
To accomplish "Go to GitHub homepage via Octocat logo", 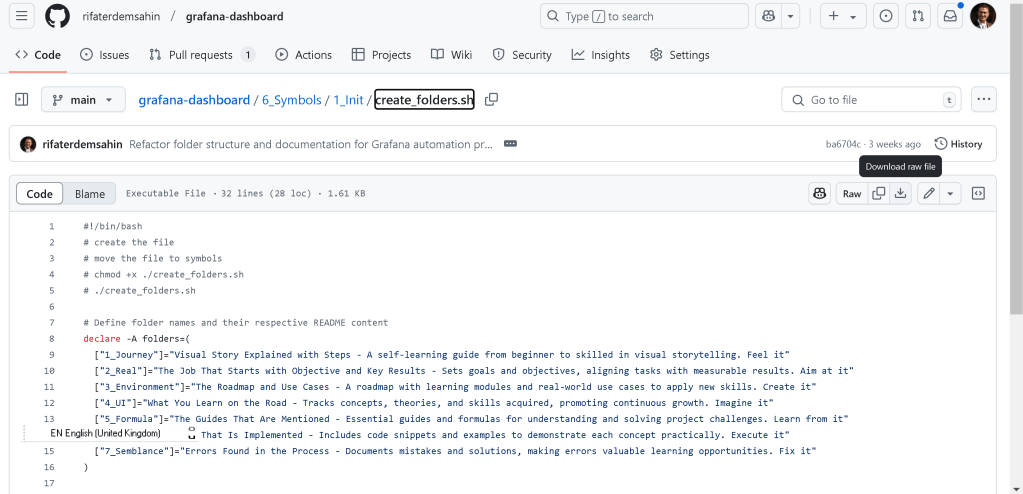I will click(57, 16).
